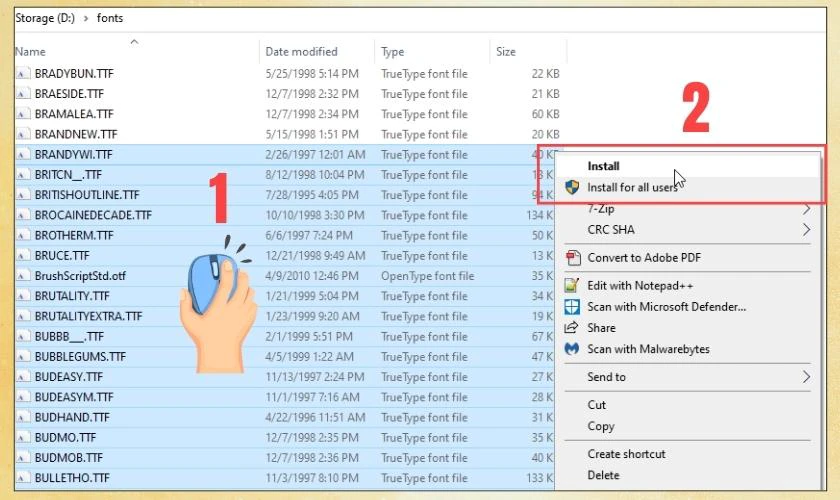Click the date 11/3/1997 8:10 PM
The height and width of the screenshot is (500, 840).
[x=312, y=478]
